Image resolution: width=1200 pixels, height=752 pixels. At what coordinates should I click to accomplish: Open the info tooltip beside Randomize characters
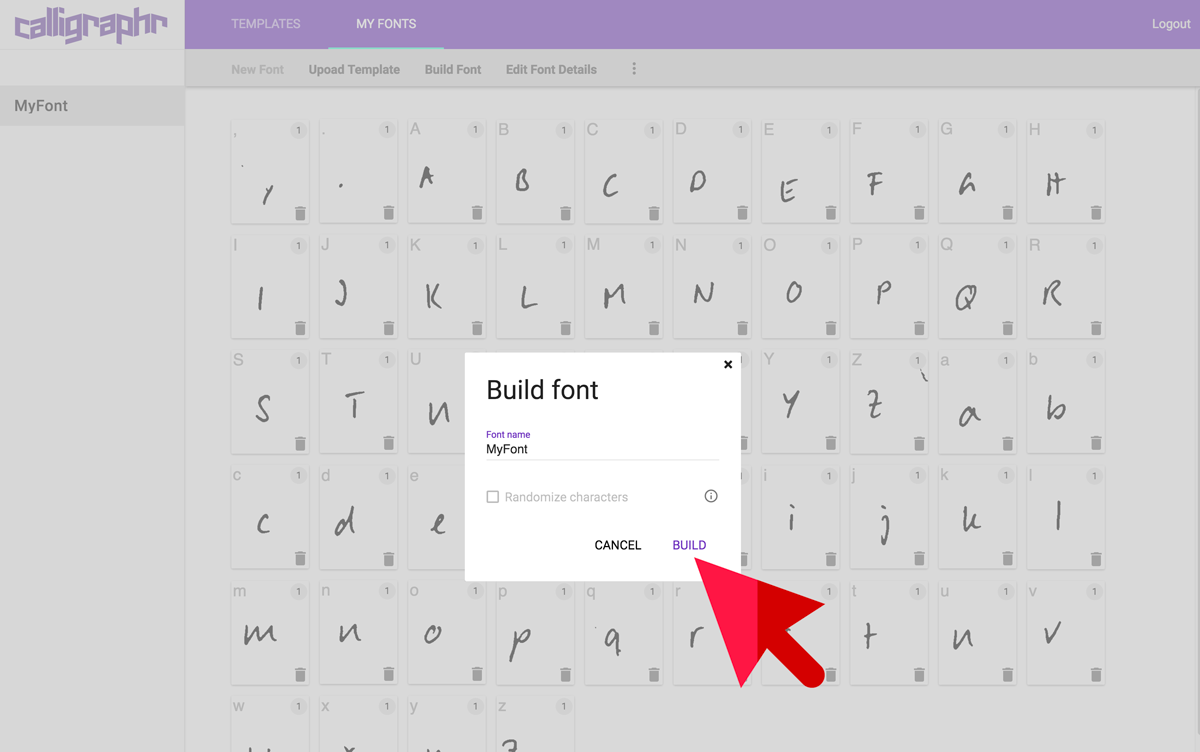pyautogui.click(x=710, y=496)
